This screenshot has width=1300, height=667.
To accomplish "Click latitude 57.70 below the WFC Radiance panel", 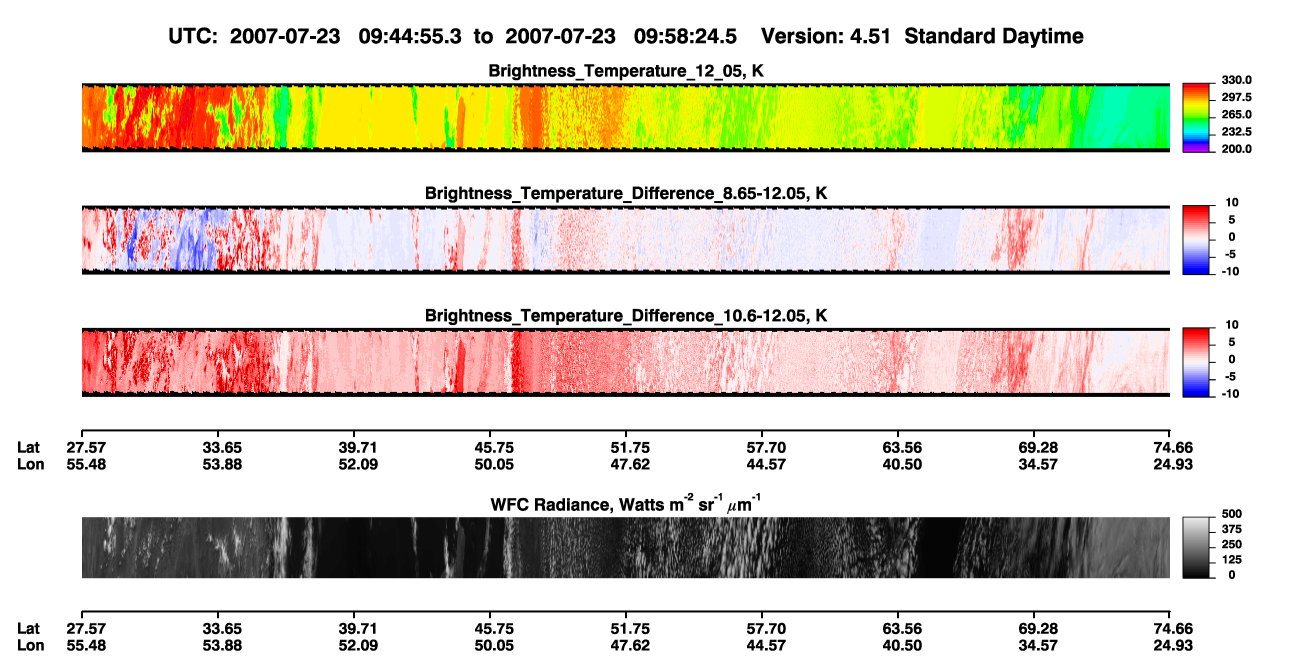I will pyautogui.click(x=762, y=628).
